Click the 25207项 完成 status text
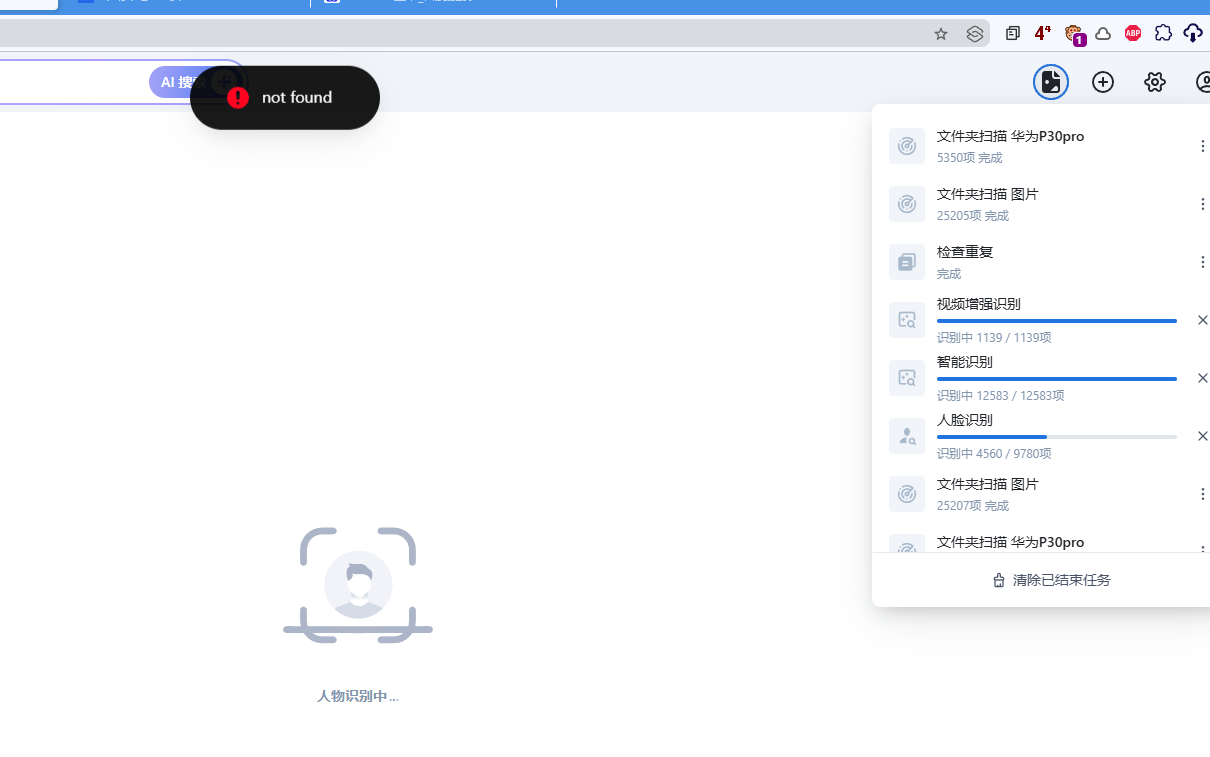The height and width of the screenshot is (757, 1210). coord(973,506)
